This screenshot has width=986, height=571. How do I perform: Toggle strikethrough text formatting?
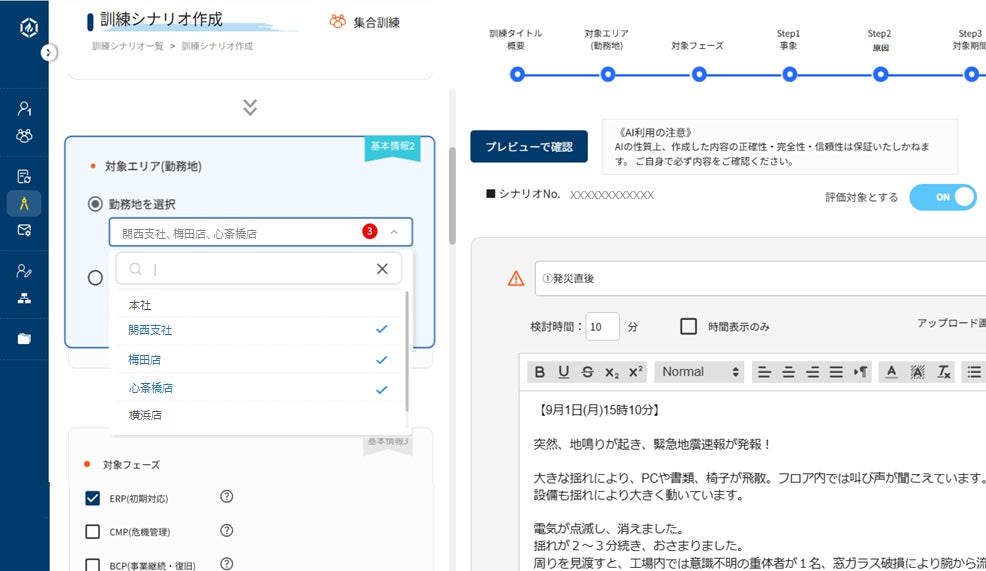coord(587,372)
